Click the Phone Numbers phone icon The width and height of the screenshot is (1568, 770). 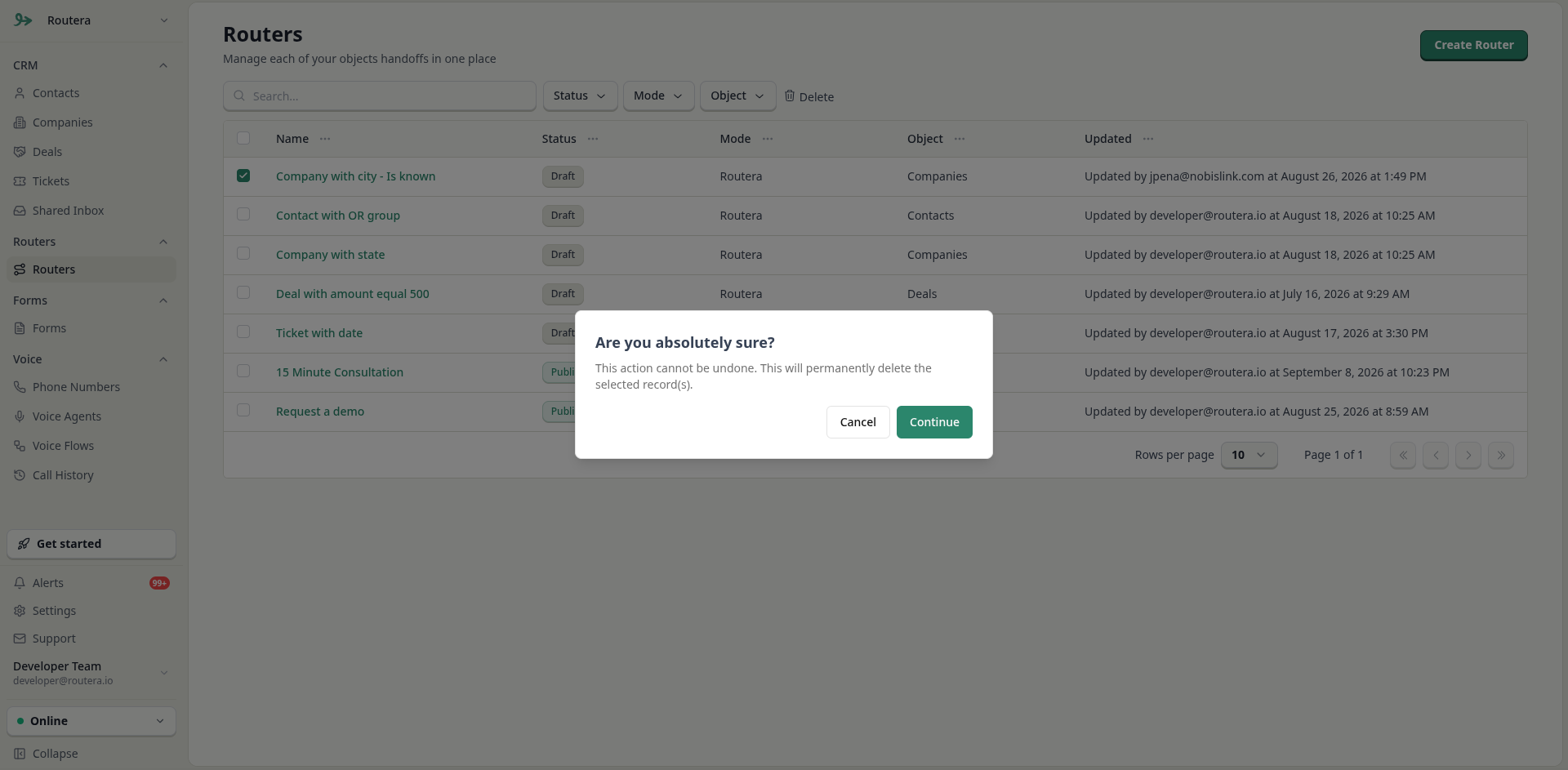pyautogui.click(x=20, y=387)
